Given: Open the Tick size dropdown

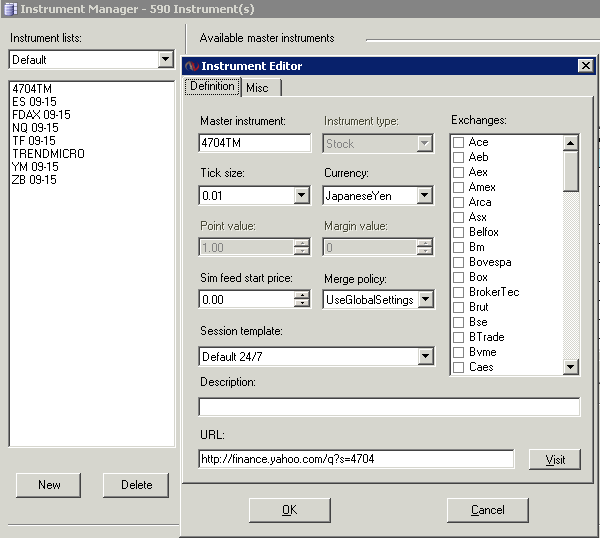Looking at the screenshot, I should tap(302, 195).
